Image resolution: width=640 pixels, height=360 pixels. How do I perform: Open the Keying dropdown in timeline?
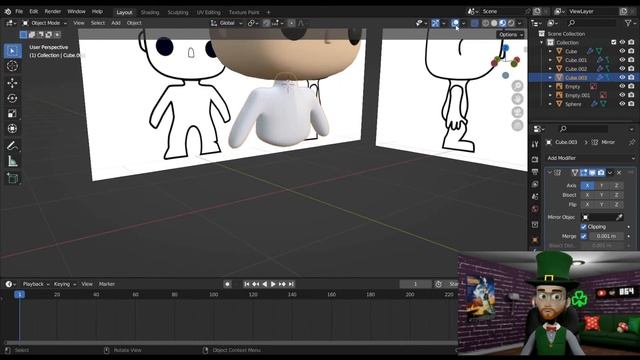click(65, 284)
